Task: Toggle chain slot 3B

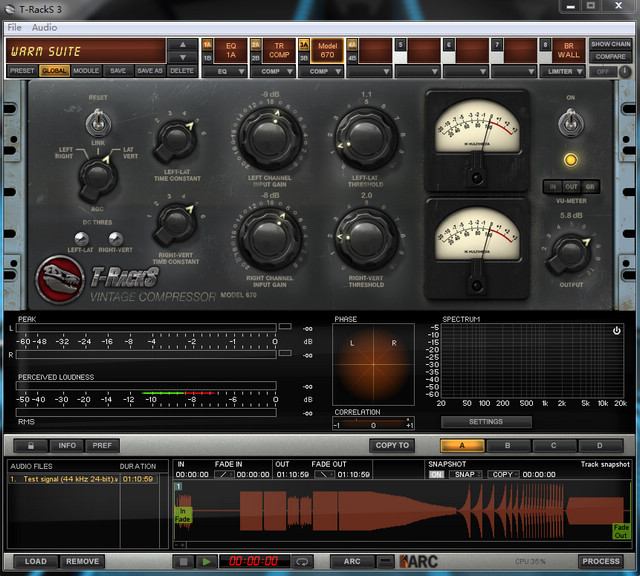Action: (304, 58)
